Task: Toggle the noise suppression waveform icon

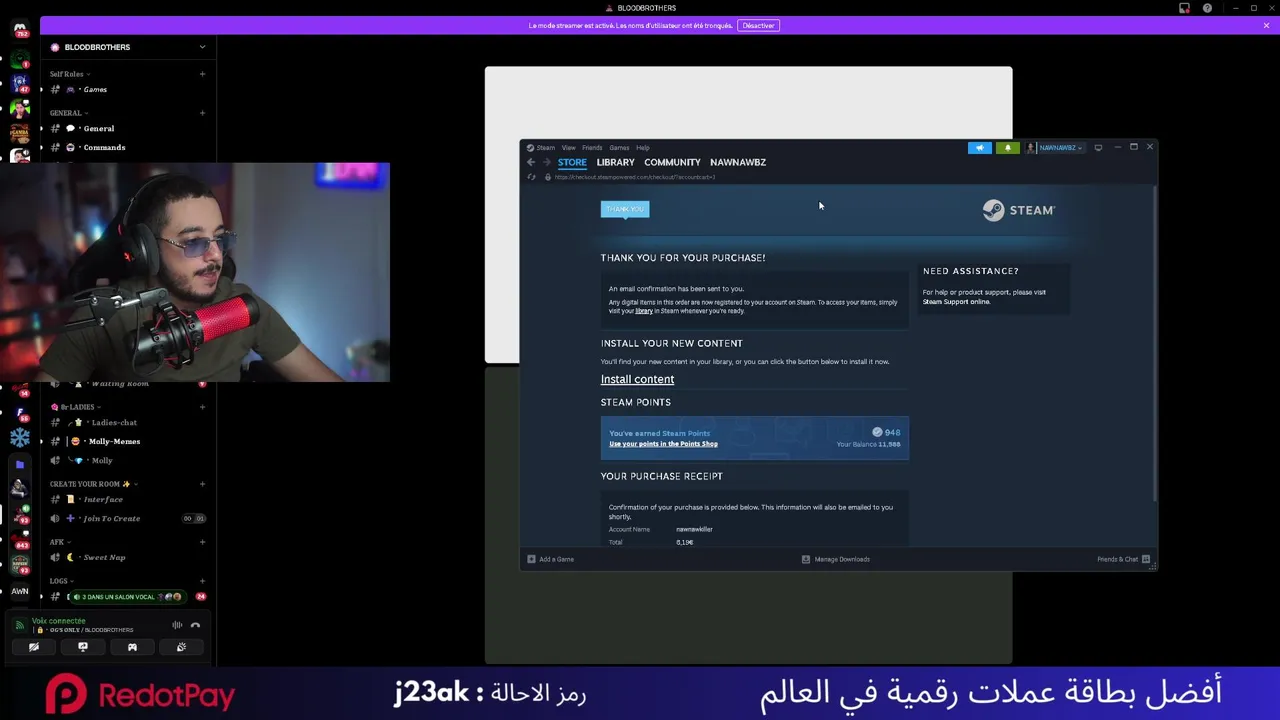Action: tap(177, 625)
